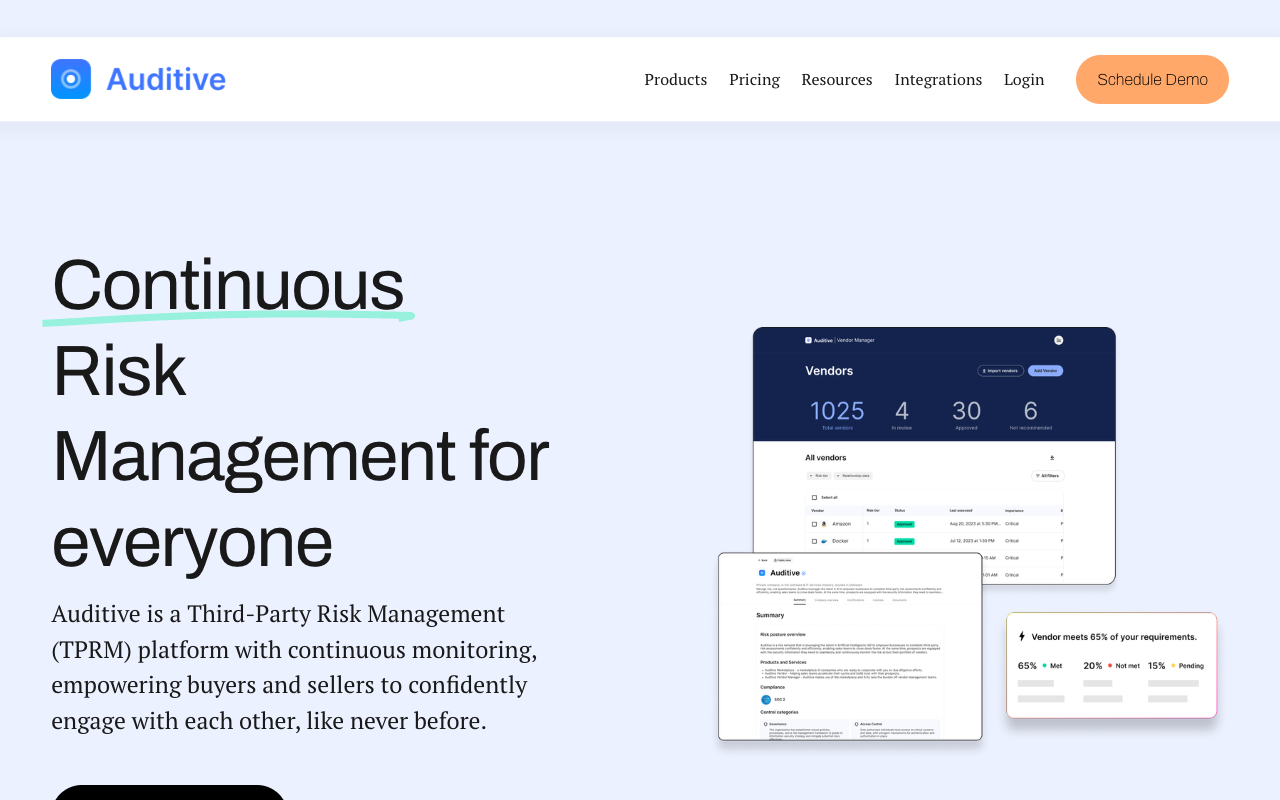Click the SOC 2 compliance badge icon
The width and height of the screenshot is (1280, 800).
point(766,699)
